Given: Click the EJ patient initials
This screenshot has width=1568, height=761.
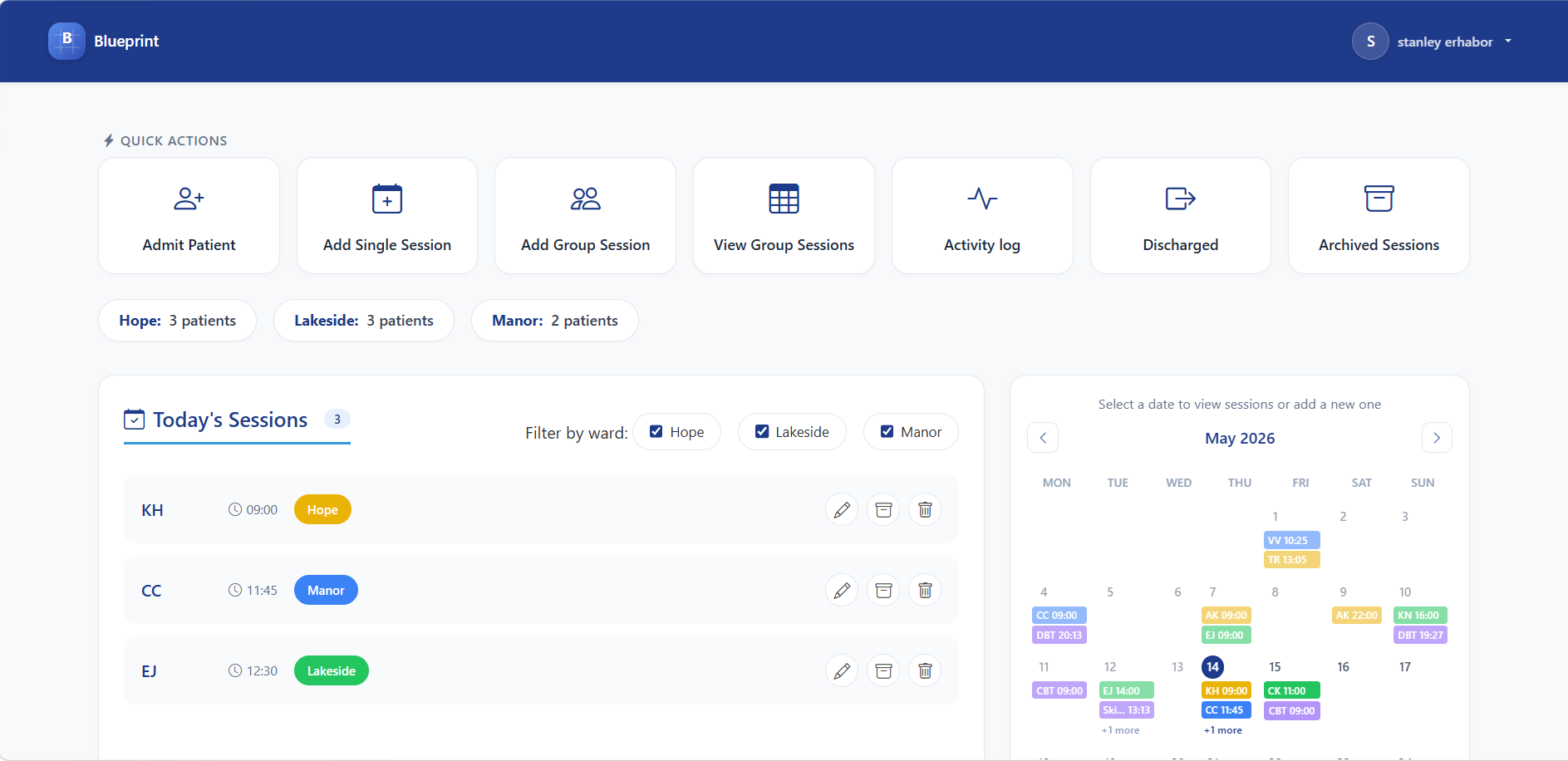Looking at the screenshot, I should (x=149, y=671).
